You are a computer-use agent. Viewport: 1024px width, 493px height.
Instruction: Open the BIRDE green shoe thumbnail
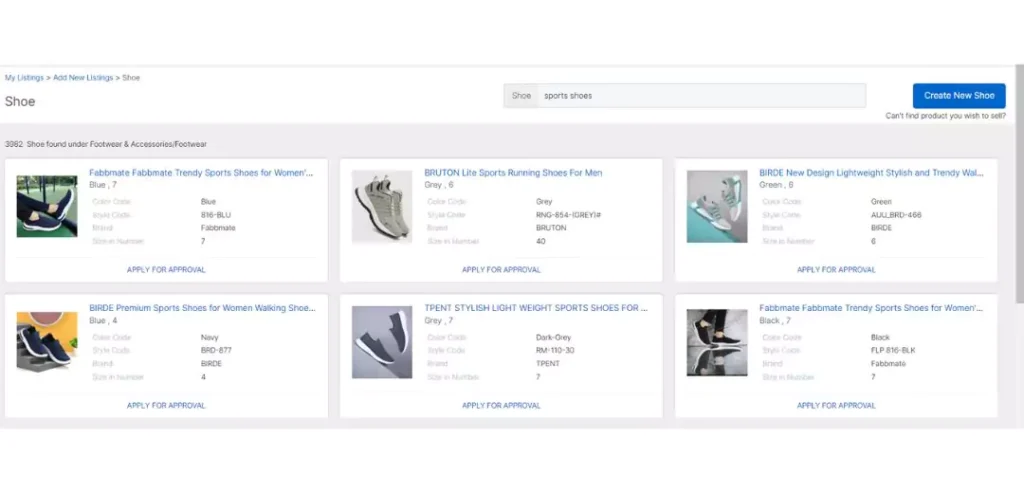tap(716, 206)
